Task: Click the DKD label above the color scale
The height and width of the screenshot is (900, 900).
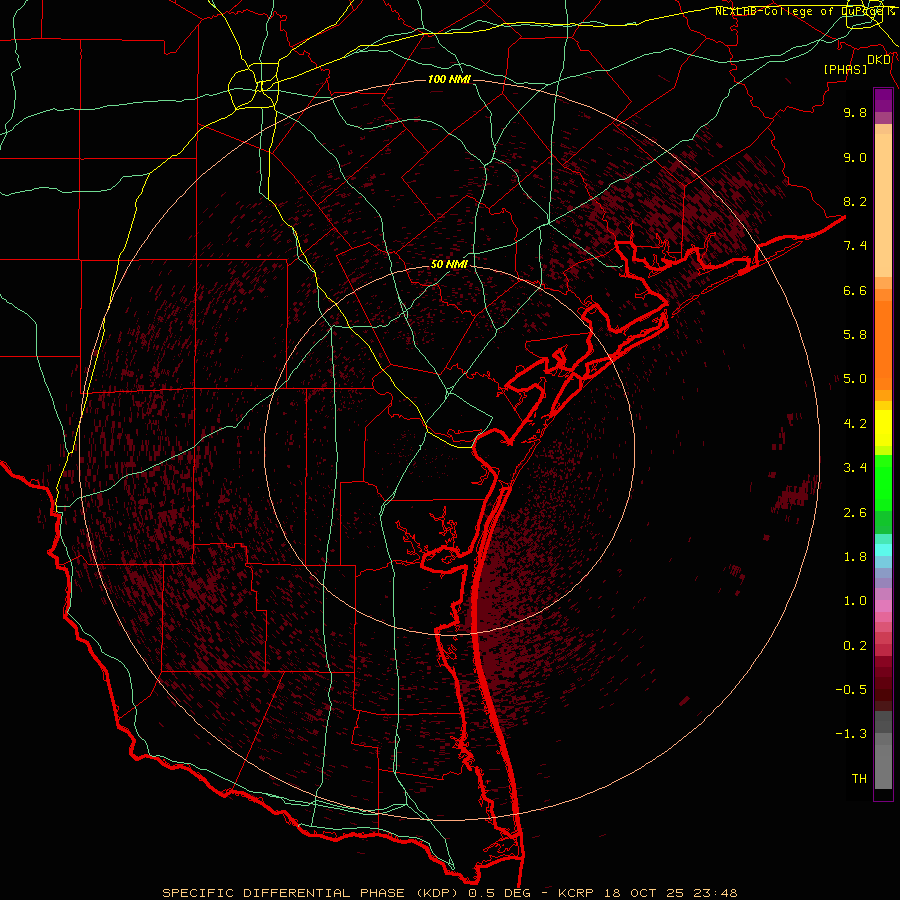Action: pos(879,60)
